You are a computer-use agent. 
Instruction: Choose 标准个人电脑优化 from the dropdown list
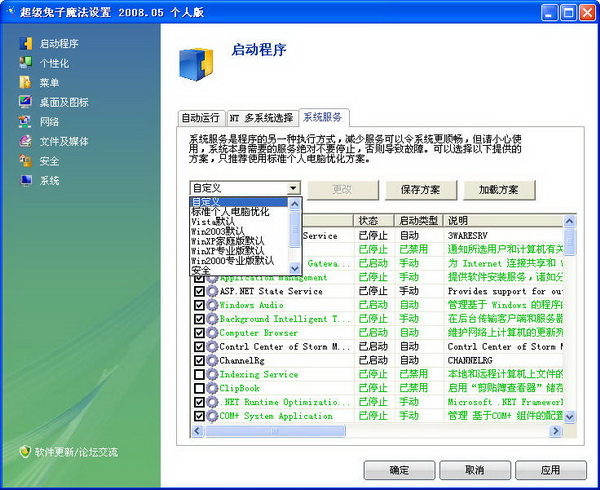coord(231,212)
